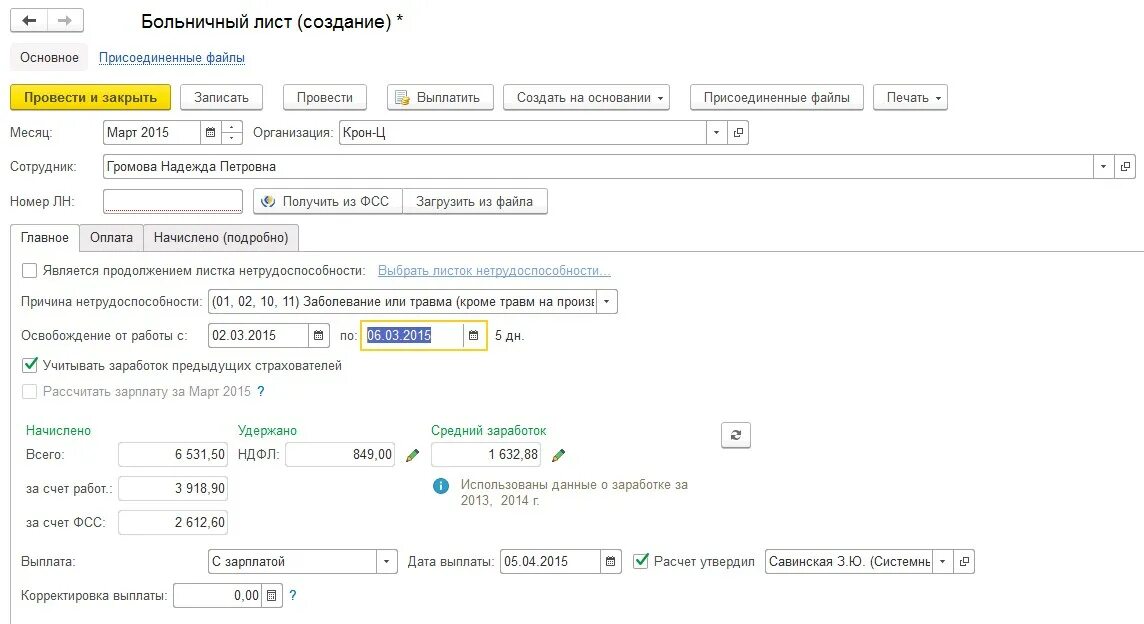Image resolution: width=1144 pixels, height=624 pixels.
Task: Click the back navigation arrow
Action: 29,21
